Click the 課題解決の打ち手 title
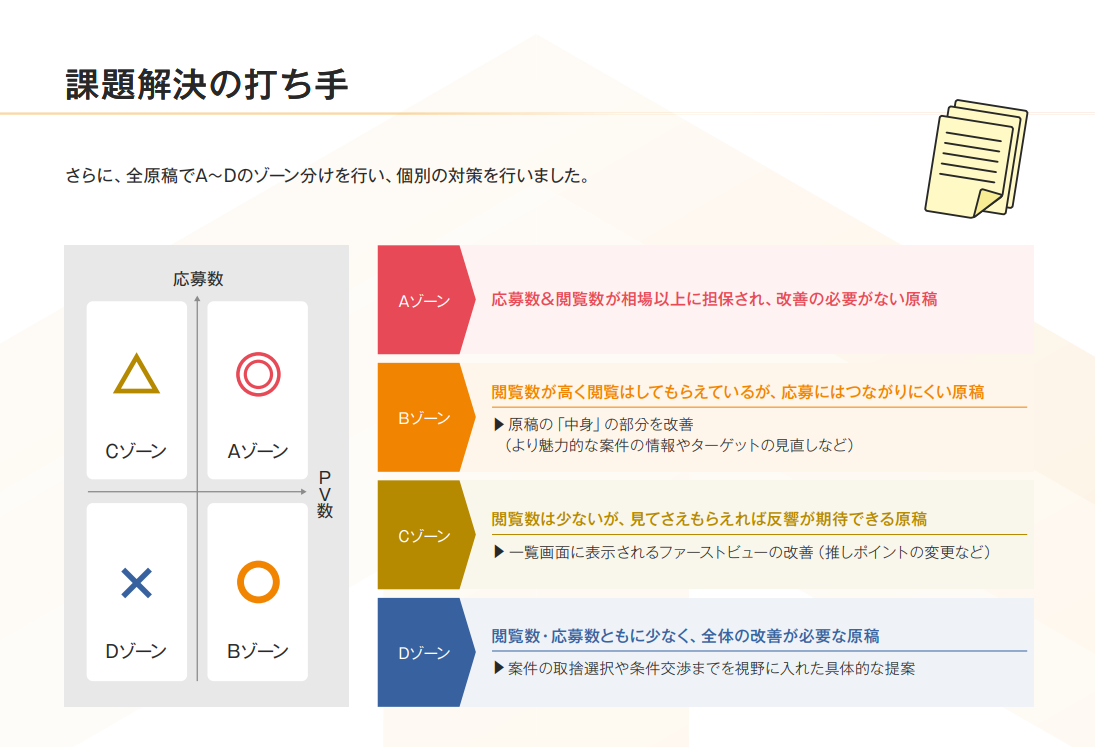 (207, 86)
